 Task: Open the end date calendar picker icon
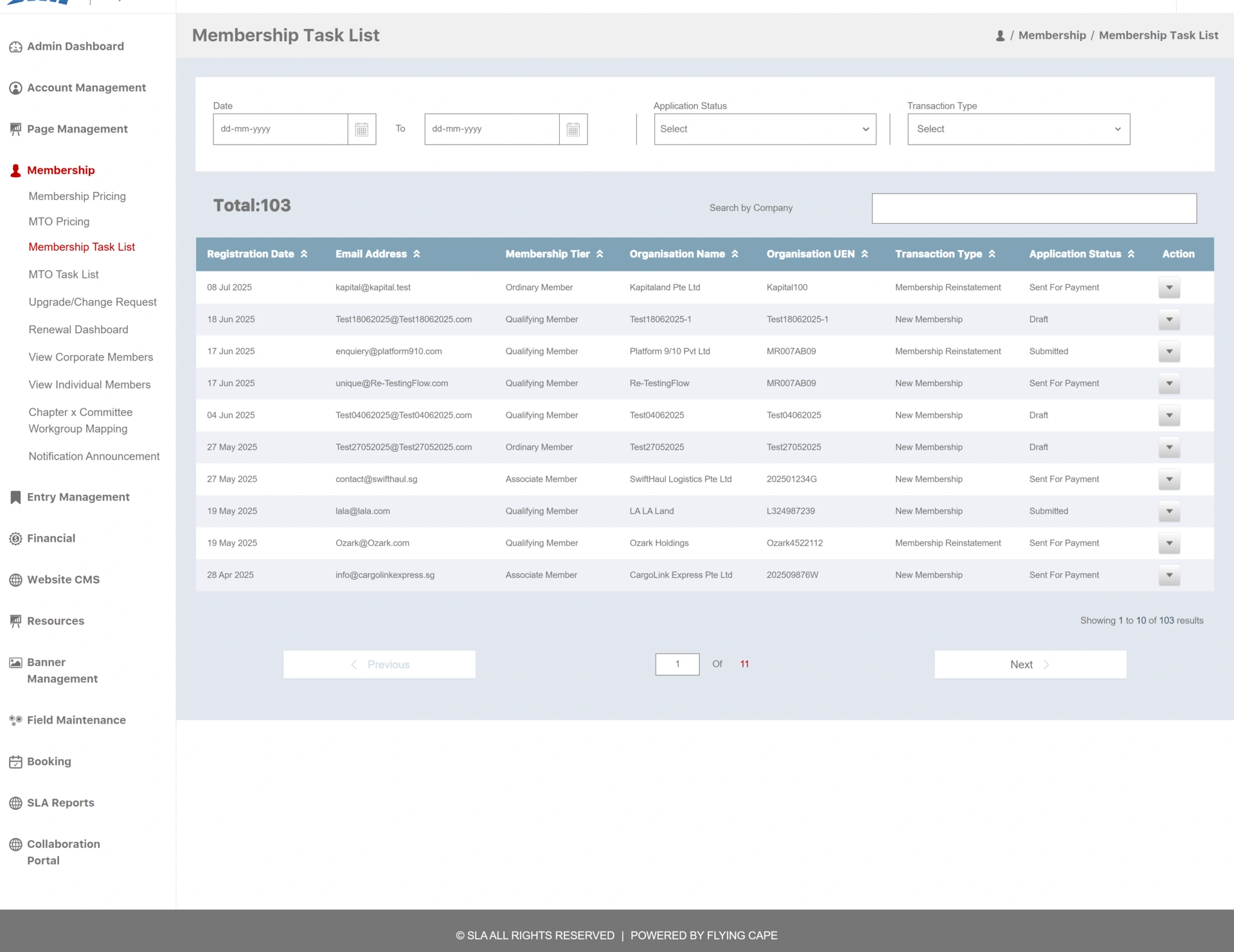pyautogui.click(x=573, y=129)
